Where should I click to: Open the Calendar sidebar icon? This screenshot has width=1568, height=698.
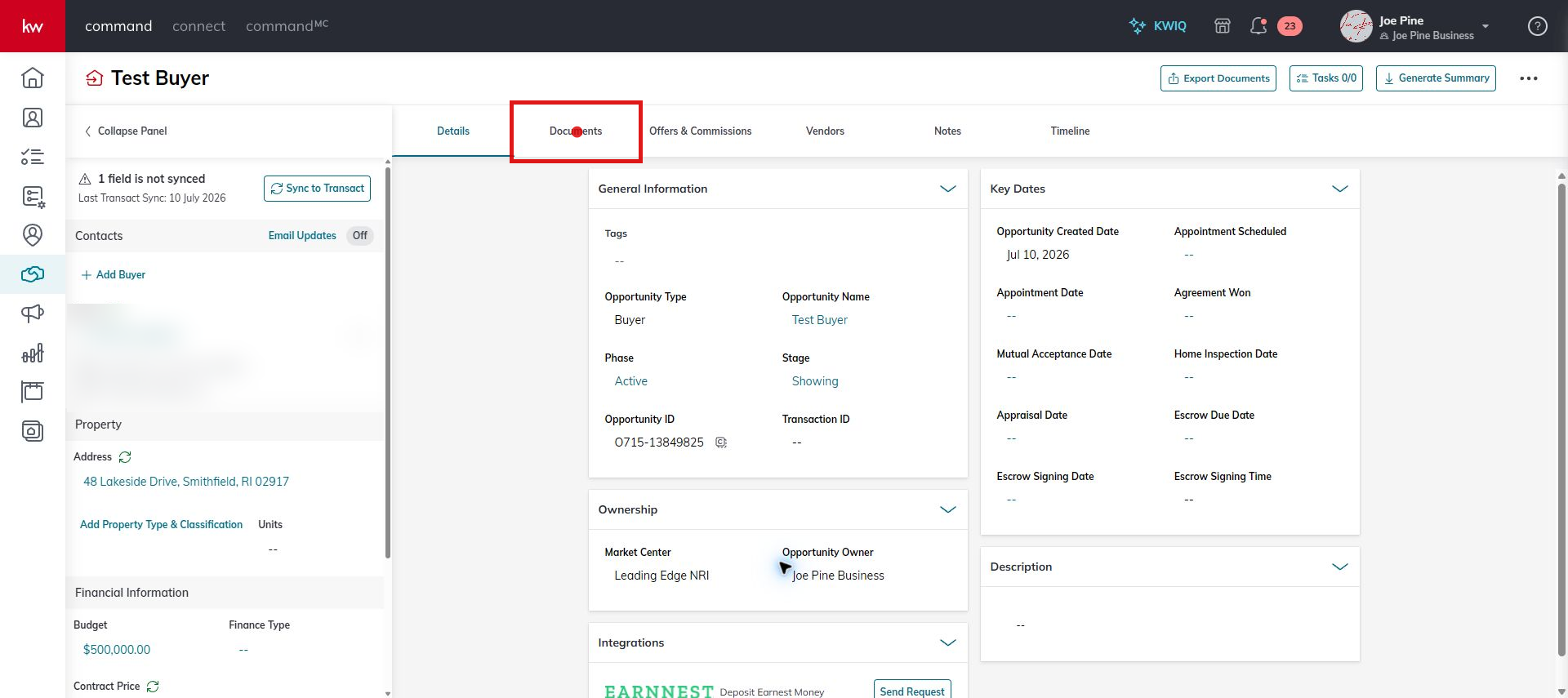tap(33, 392)
